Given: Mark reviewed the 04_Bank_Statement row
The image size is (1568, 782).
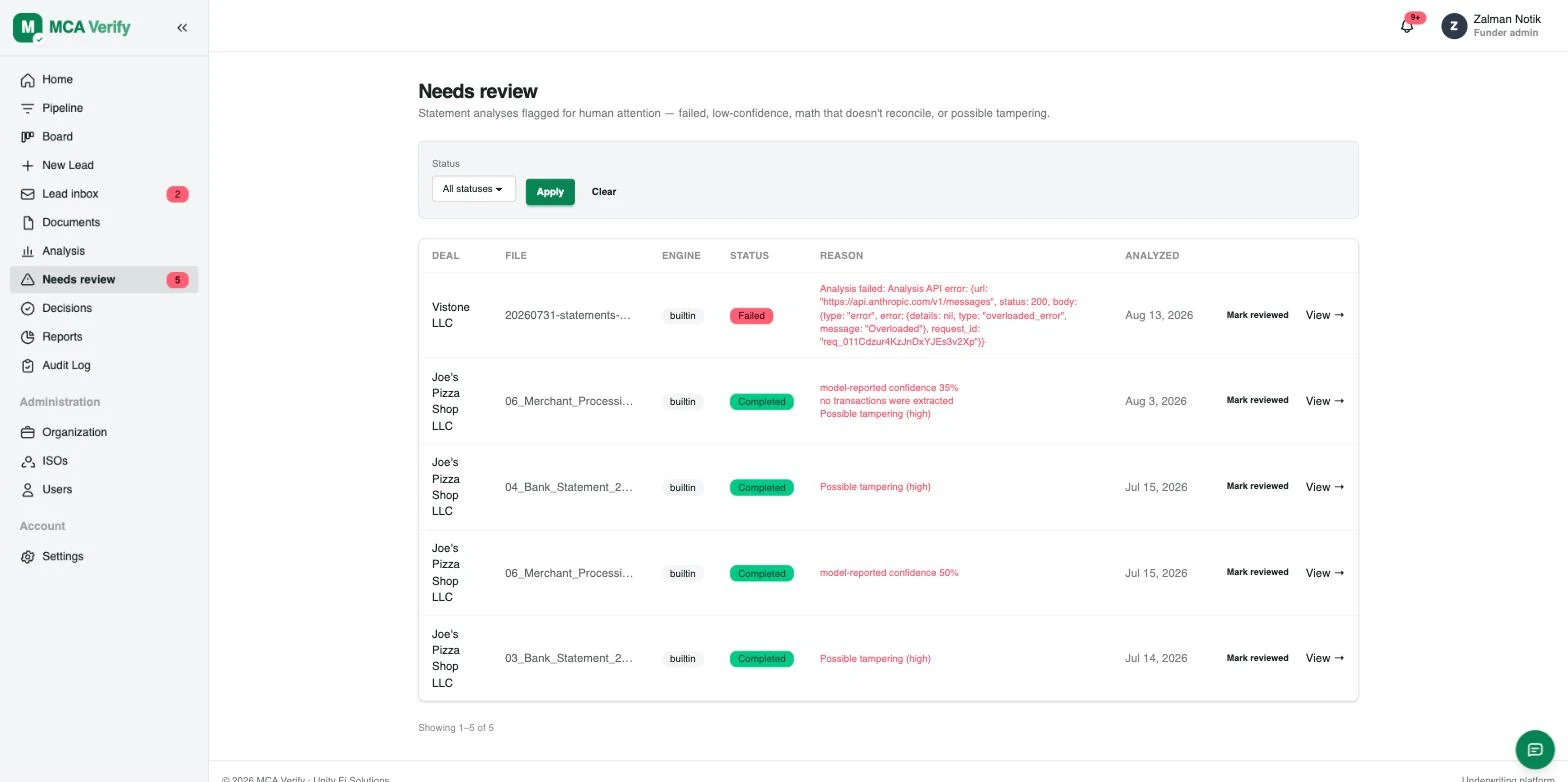Looking at the screenshot, I should tap(1257, 486).
